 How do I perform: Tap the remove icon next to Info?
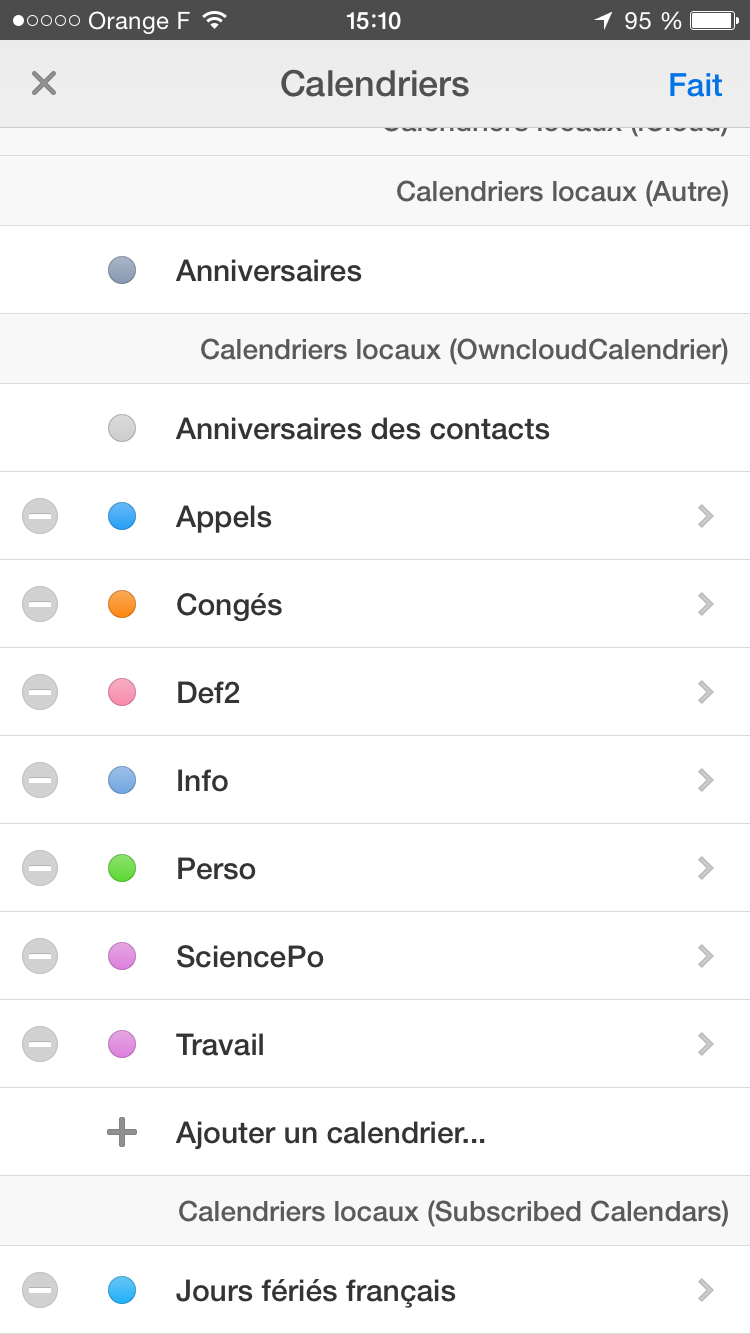40,781
